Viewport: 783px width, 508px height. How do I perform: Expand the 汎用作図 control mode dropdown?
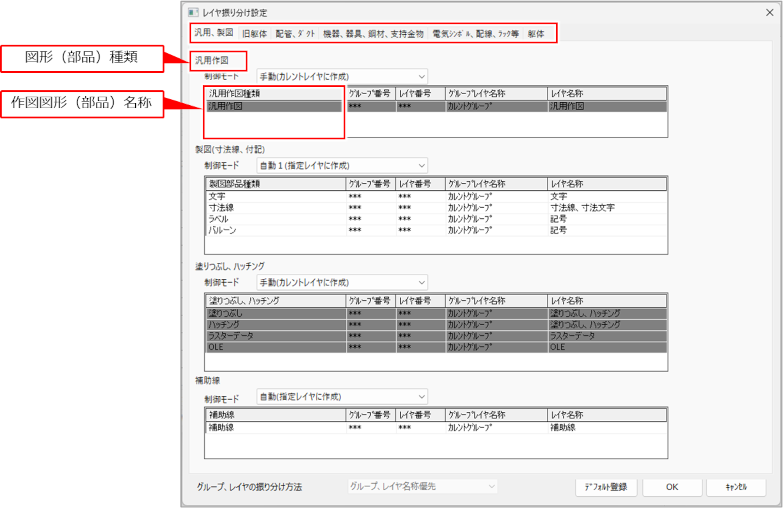click(341, 76)
